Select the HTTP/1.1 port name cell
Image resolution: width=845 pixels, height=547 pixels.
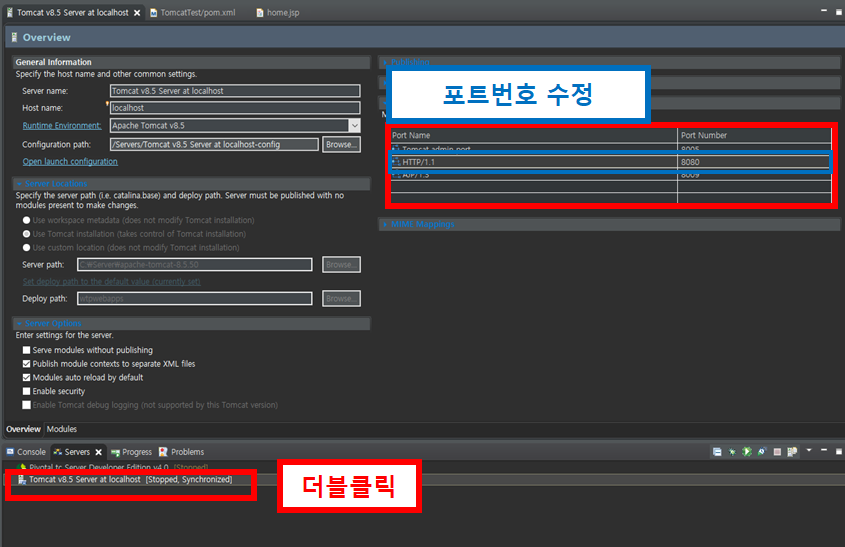[x=534, y=162]
